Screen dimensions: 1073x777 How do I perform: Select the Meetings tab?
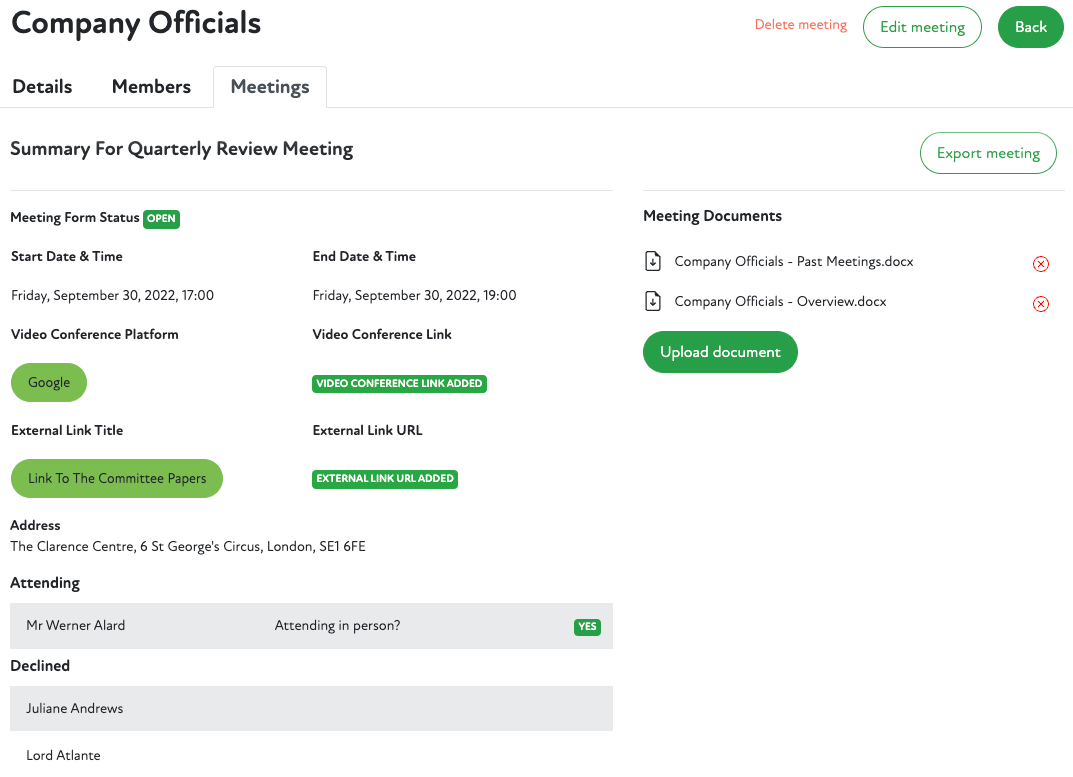pyautogui.click(x=270, y=87)
